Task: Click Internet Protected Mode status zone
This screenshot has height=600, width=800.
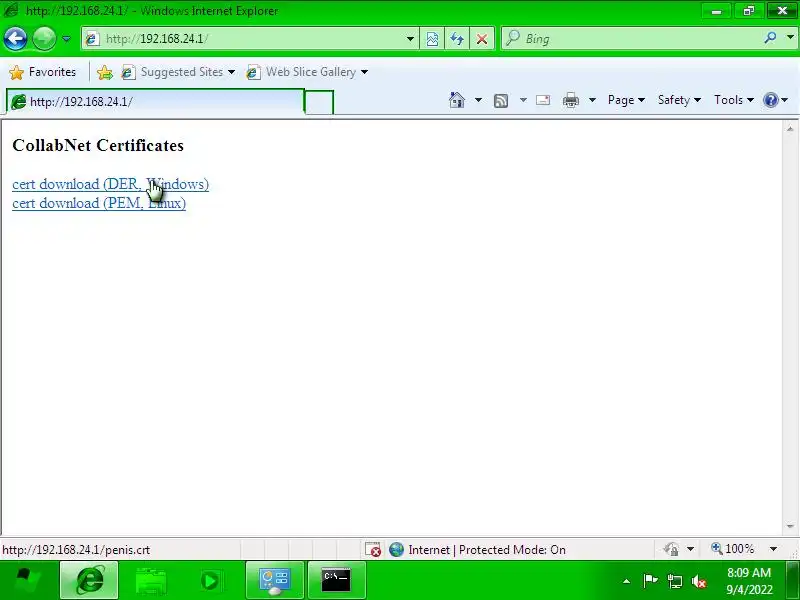Action: pyautogui.click(x=478, y=549)
